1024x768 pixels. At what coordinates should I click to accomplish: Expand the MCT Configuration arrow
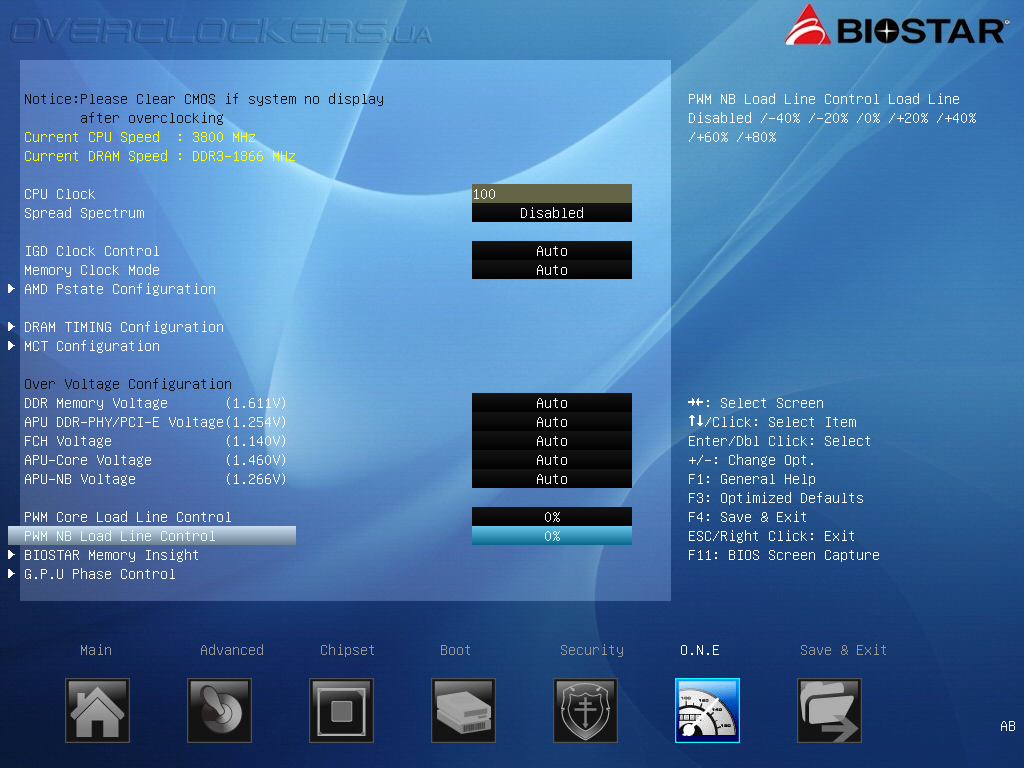coord(11,345)
